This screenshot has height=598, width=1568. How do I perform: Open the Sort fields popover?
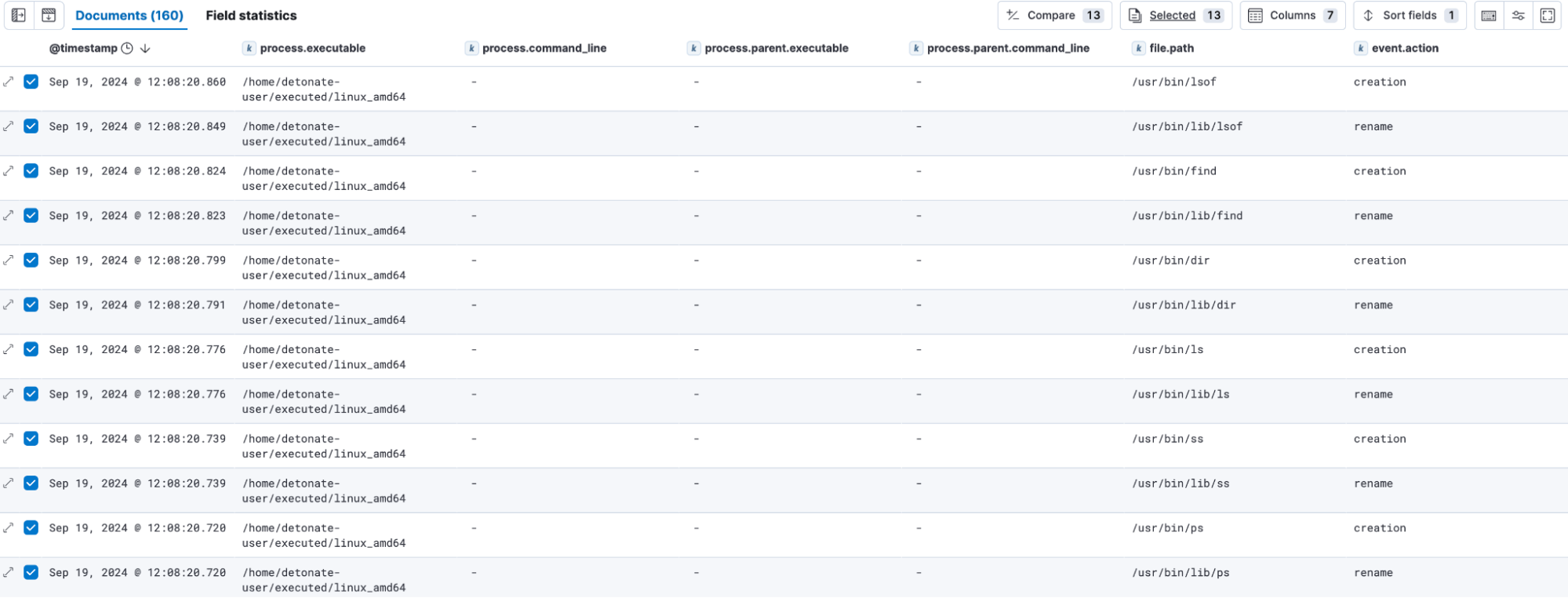(1409, 16)
